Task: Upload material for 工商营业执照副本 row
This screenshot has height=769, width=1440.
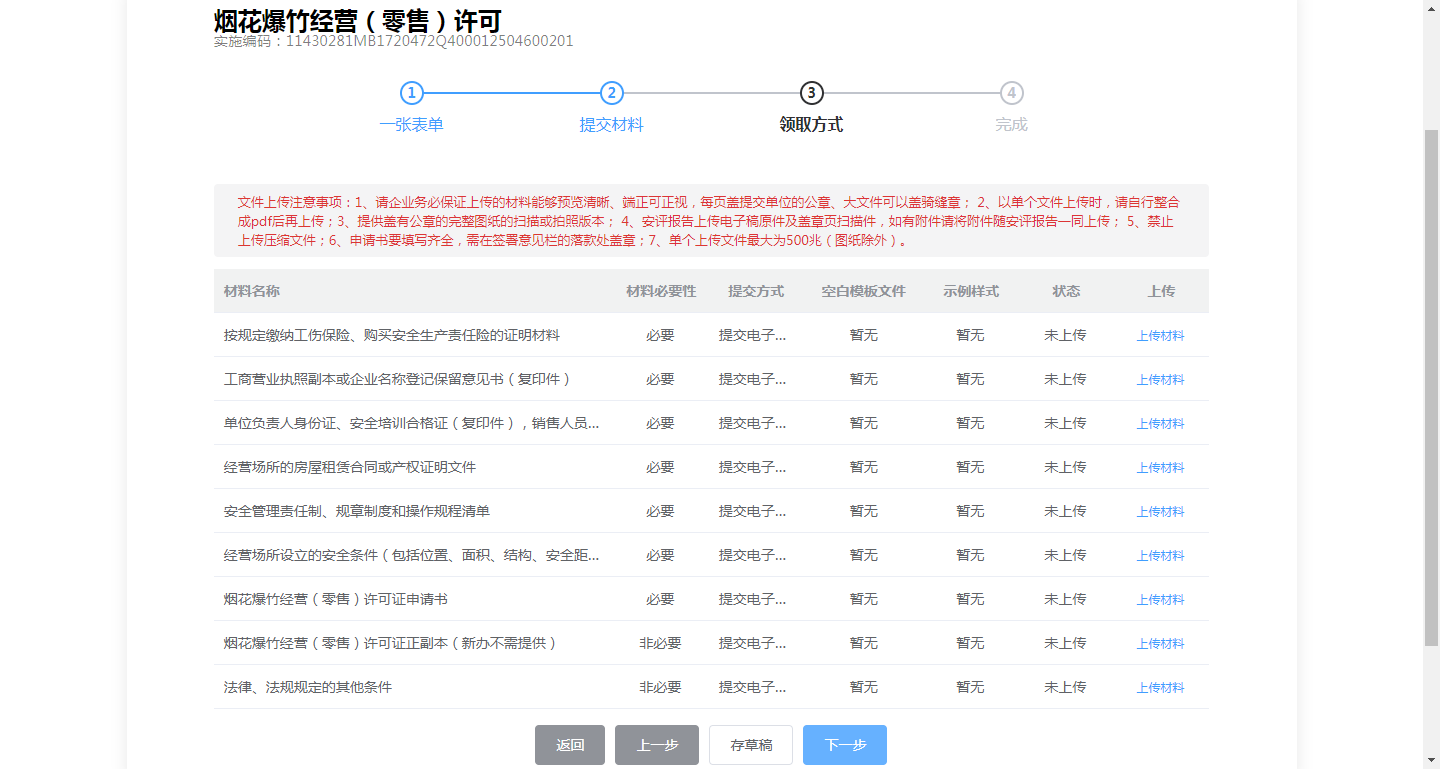Action: coord(1160,380)
